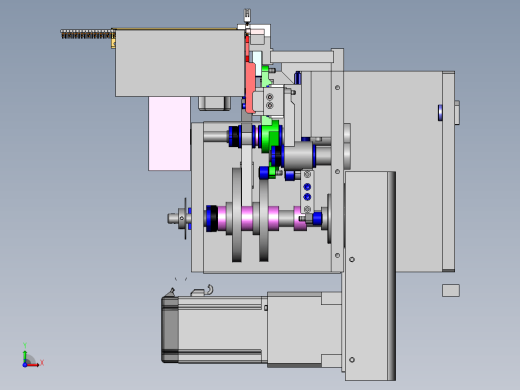
Task: Select the small gray square at lower right
Action: click(451, 290)
